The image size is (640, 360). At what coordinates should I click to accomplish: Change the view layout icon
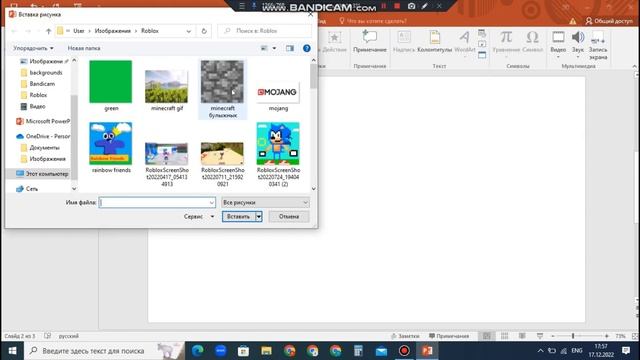pyautogui.click(x=264, y=48)
